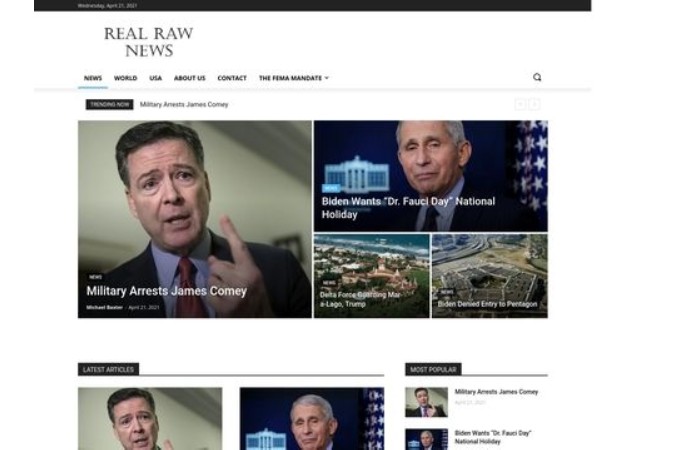Open featured headline Military Arrests James Comey
The image size is (700, 450).
(x=167, y=291)
